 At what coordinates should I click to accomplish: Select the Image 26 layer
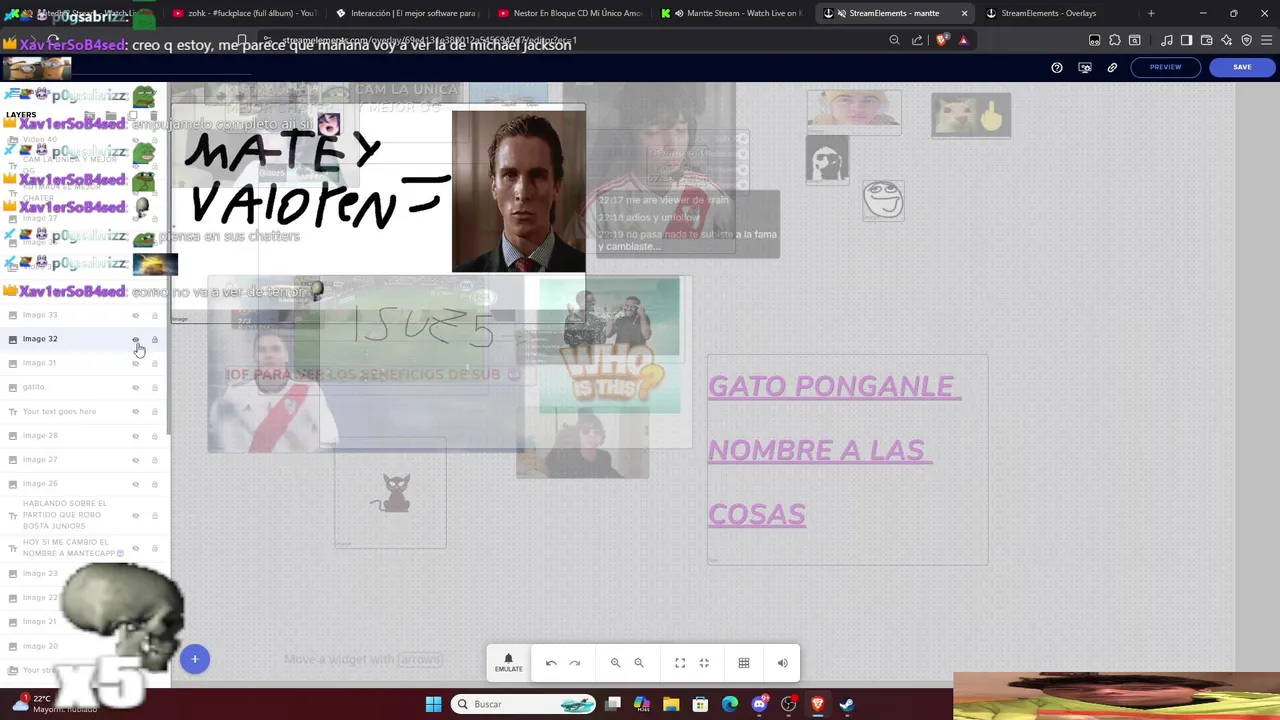(84, 484)
